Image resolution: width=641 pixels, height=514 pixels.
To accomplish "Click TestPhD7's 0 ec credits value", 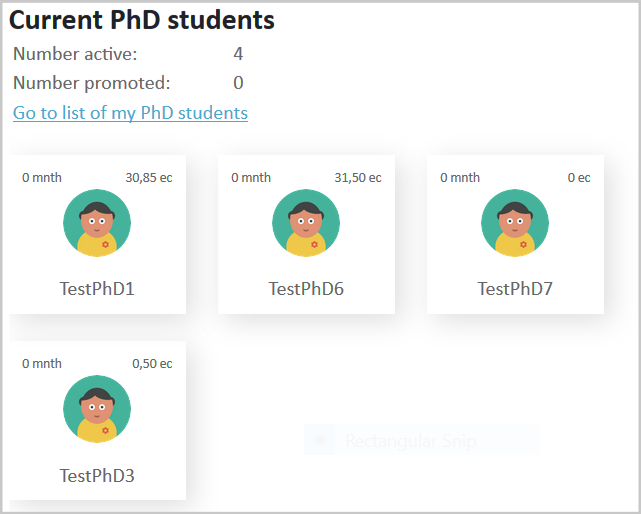I will point(579,178).
